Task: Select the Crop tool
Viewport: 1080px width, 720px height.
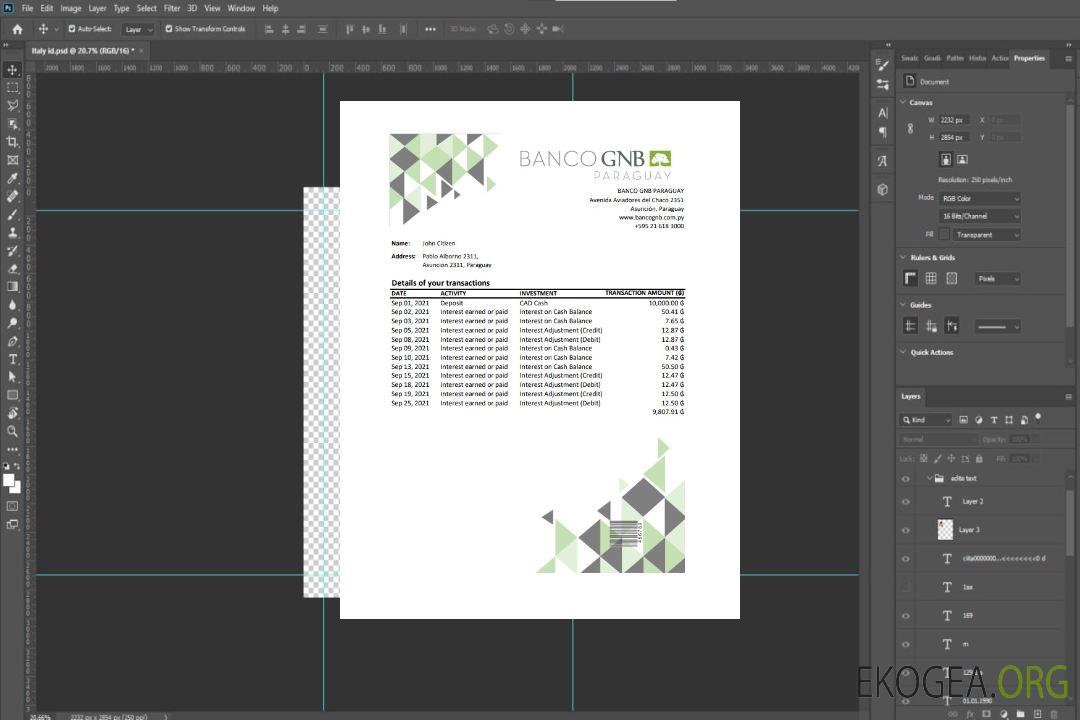Action: pyautogui.click(x=12, y=142)
